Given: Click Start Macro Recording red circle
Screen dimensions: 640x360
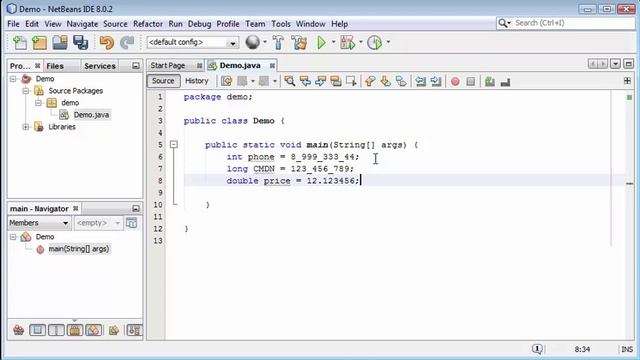Looking at the screenshot, I should (455, 82).
